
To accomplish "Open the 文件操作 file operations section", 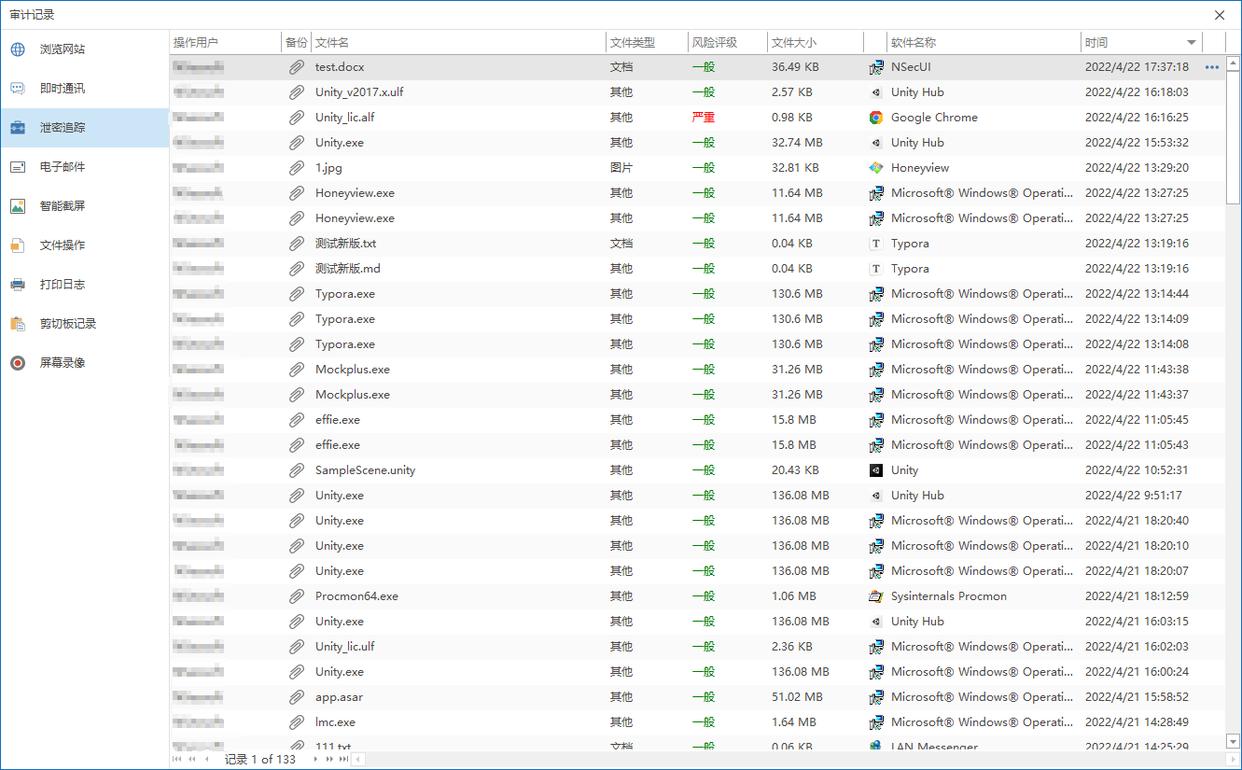I will (62, 245).
